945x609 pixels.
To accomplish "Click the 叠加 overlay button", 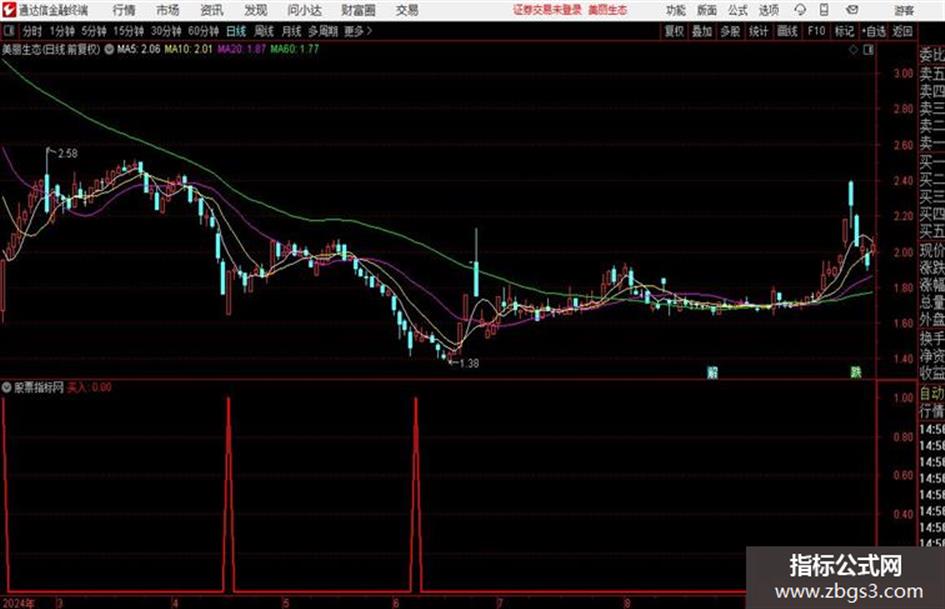I will [x=702, y=31].
